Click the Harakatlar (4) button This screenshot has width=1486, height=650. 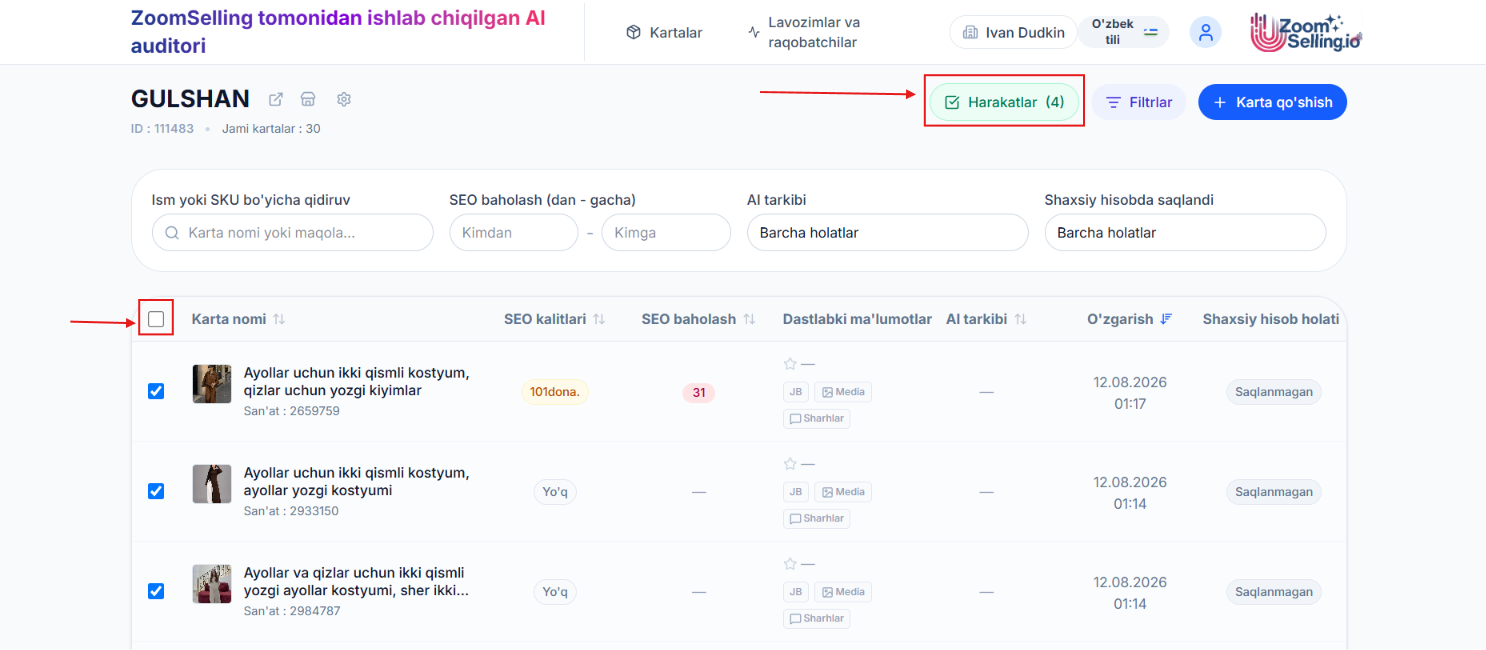pos(1004,102)
